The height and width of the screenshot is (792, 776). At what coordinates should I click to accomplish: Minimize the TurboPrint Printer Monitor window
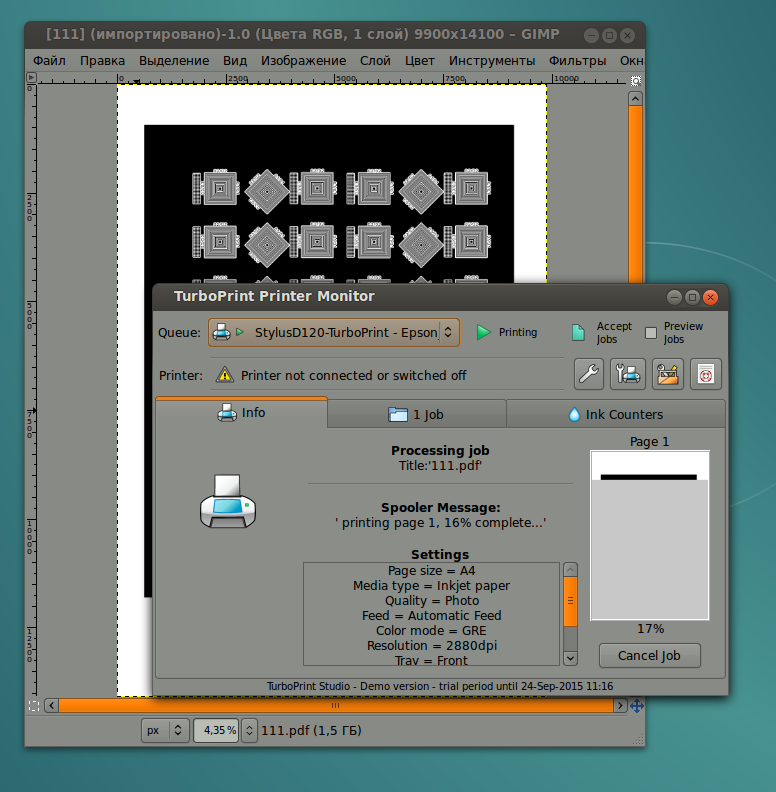click(x=674, y=298)
